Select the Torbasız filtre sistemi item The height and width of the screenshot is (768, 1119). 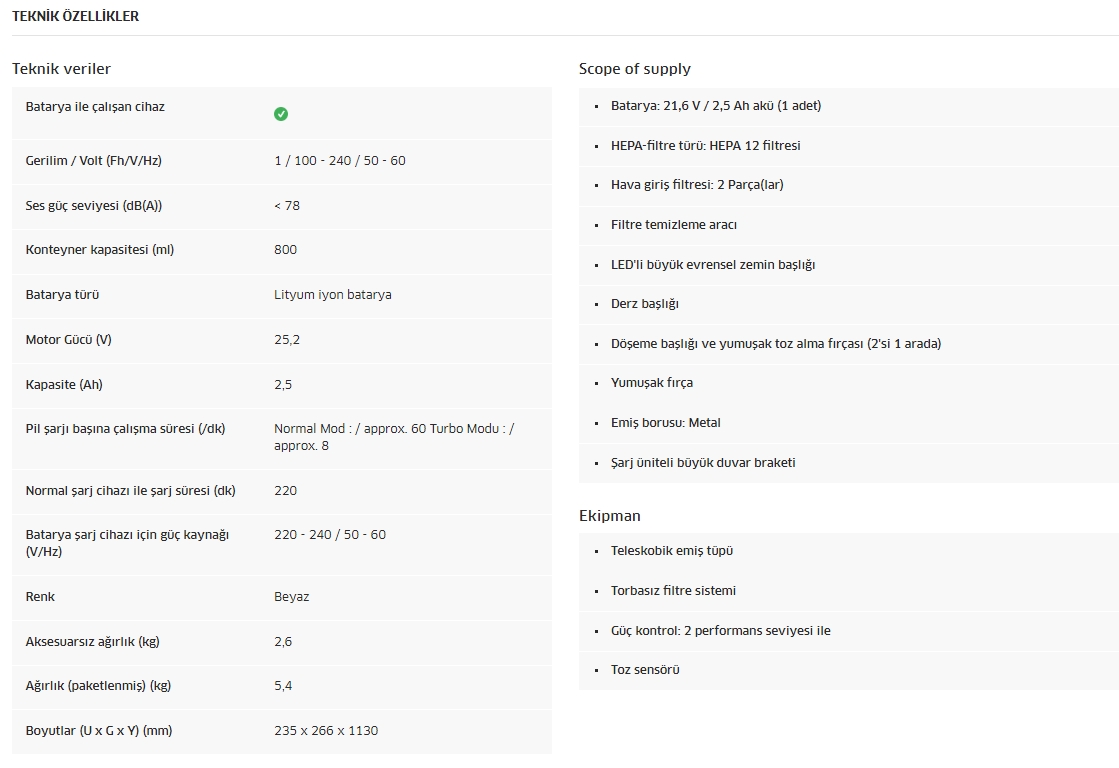673,591
